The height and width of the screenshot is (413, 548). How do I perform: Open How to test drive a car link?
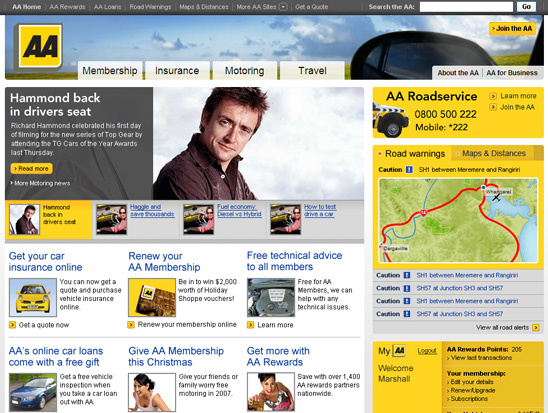click(x=320, y=210)
